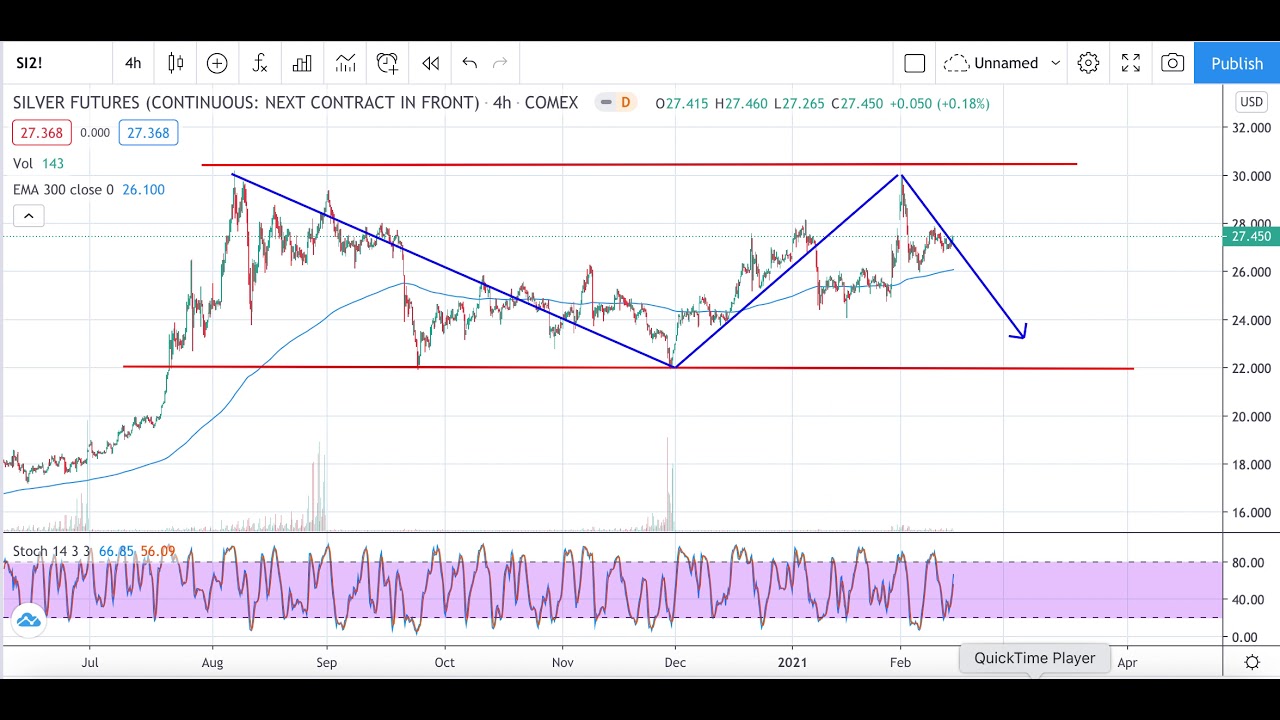Click the 0.000 spread value
The image size is (1280, 720).
point(95,133)
